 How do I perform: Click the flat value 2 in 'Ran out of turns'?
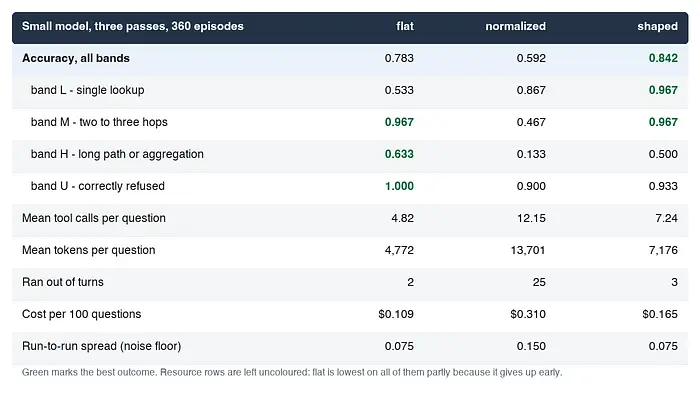tap(410, 282)
